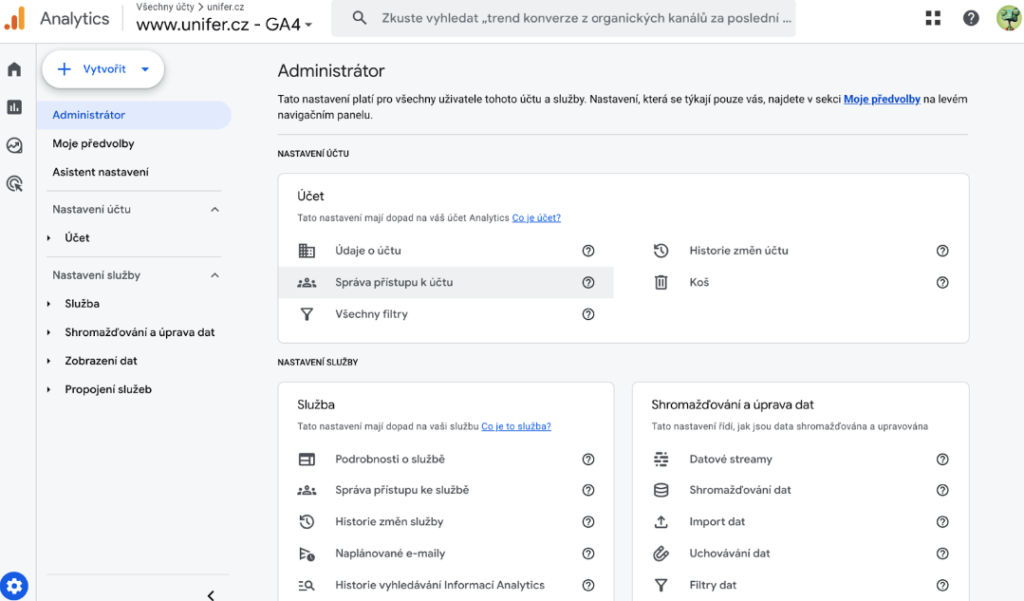Open the Google apps grid icon
This screenshot has width=1024, height=601.
[x=933, y=18]
